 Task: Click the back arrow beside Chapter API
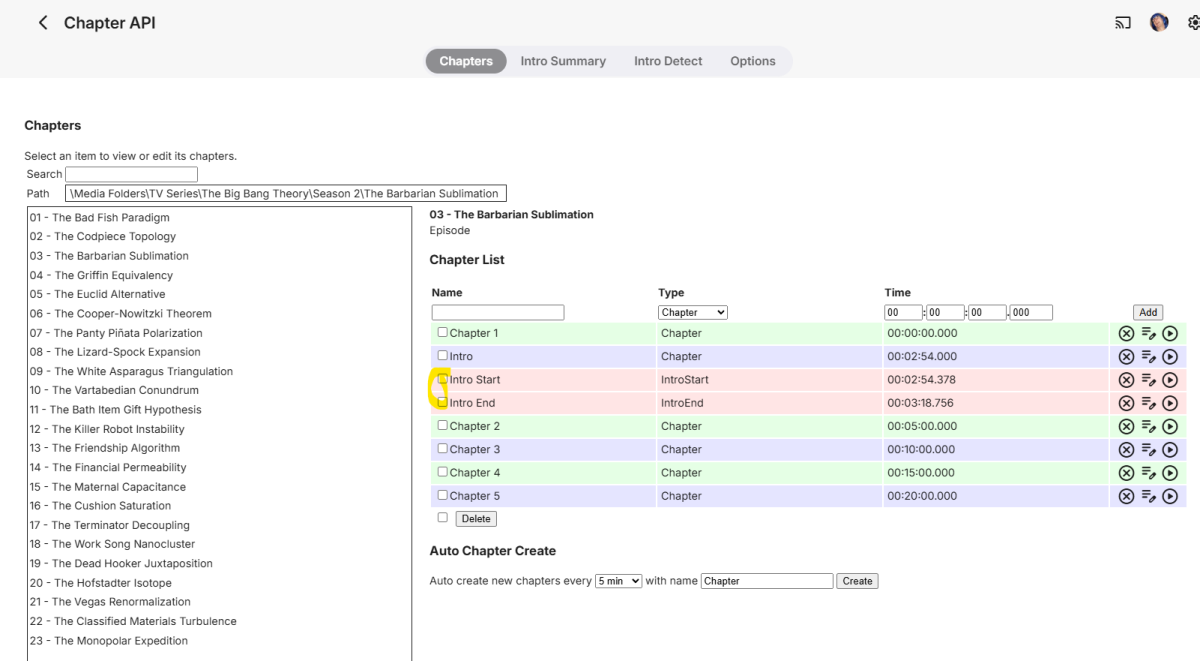43,23
